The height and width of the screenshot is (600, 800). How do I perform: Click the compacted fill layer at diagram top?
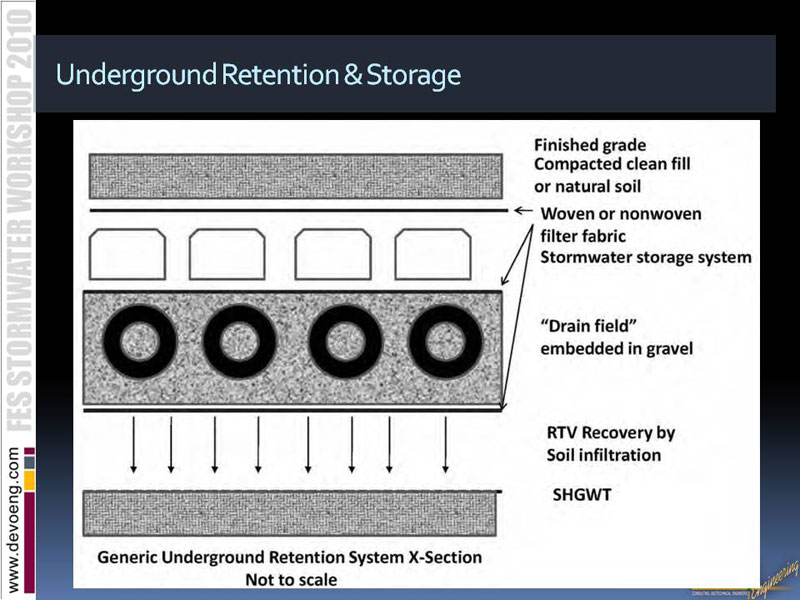pyautogui.click(x=296, y=176)
